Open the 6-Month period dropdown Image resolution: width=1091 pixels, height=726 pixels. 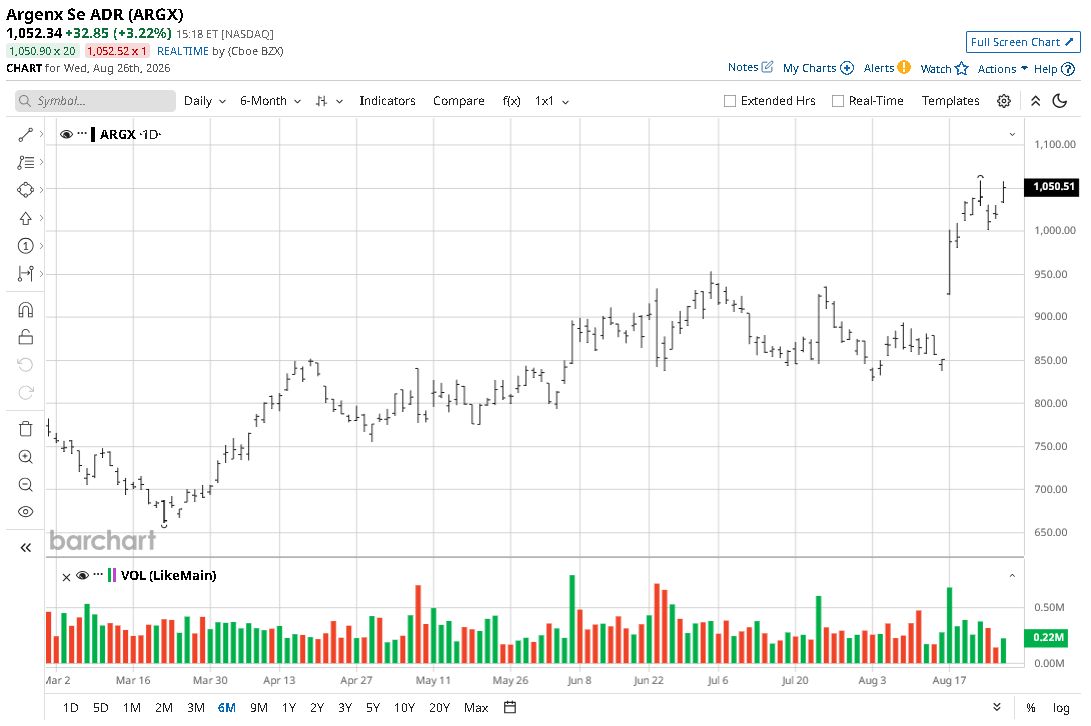tap(270, 101)
